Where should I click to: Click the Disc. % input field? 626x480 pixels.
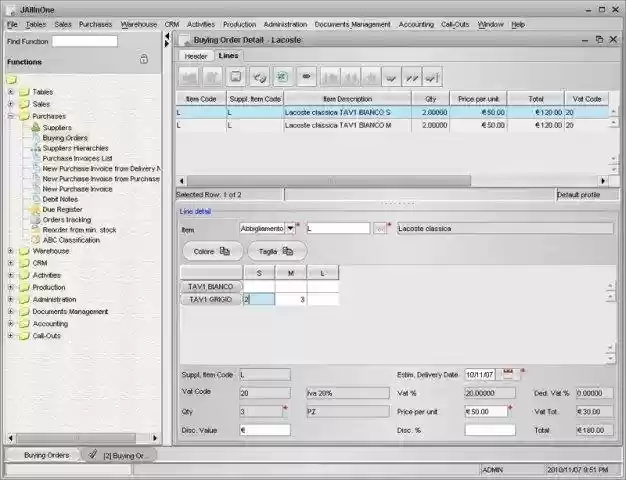490,430
